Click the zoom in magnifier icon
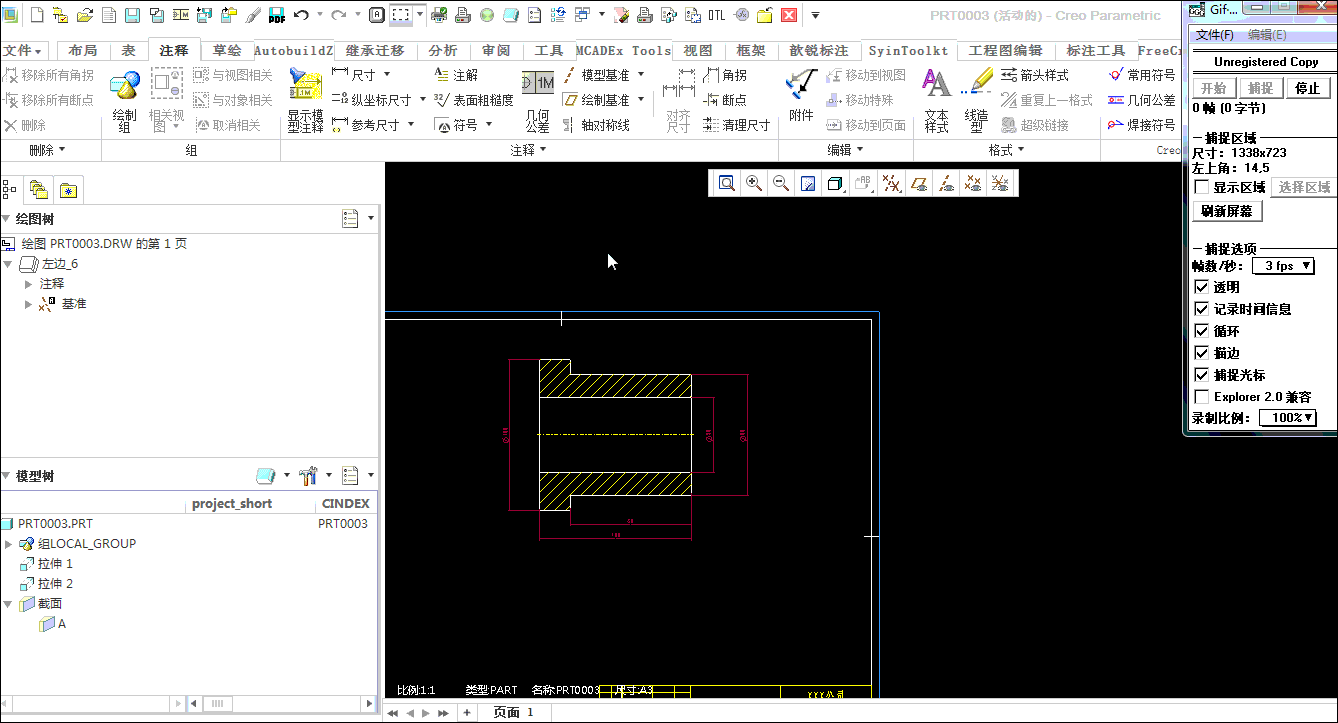 [754, 183]
